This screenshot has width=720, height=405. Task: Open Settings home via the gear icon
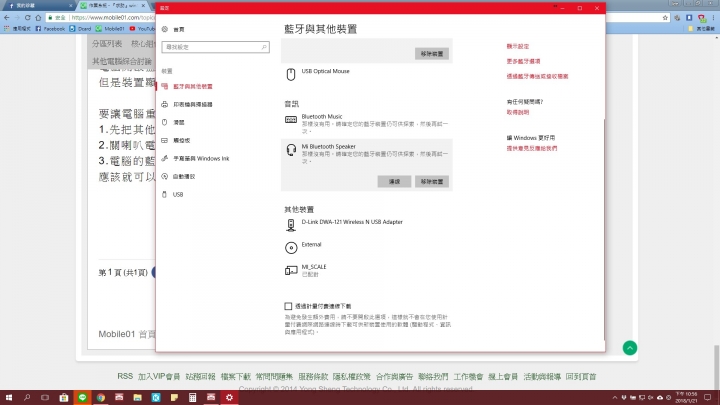165,29
